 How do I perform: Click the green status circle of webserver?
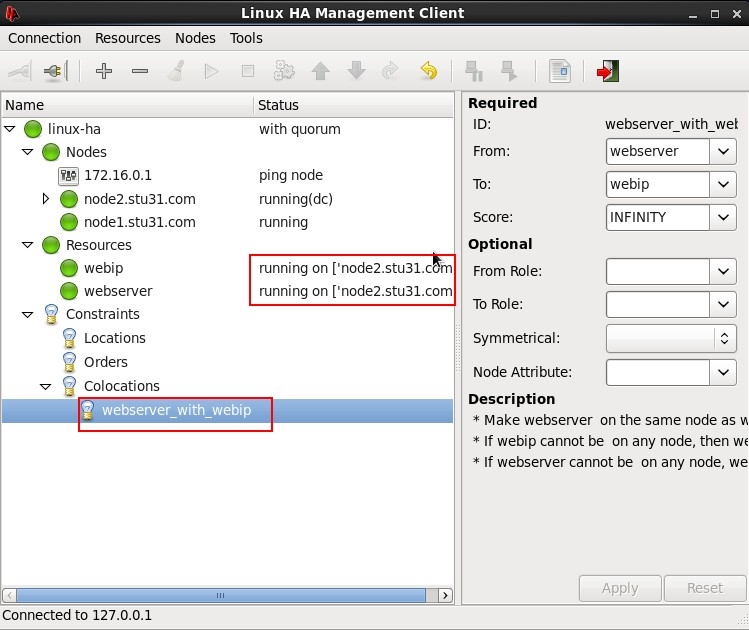click(69, 291)
